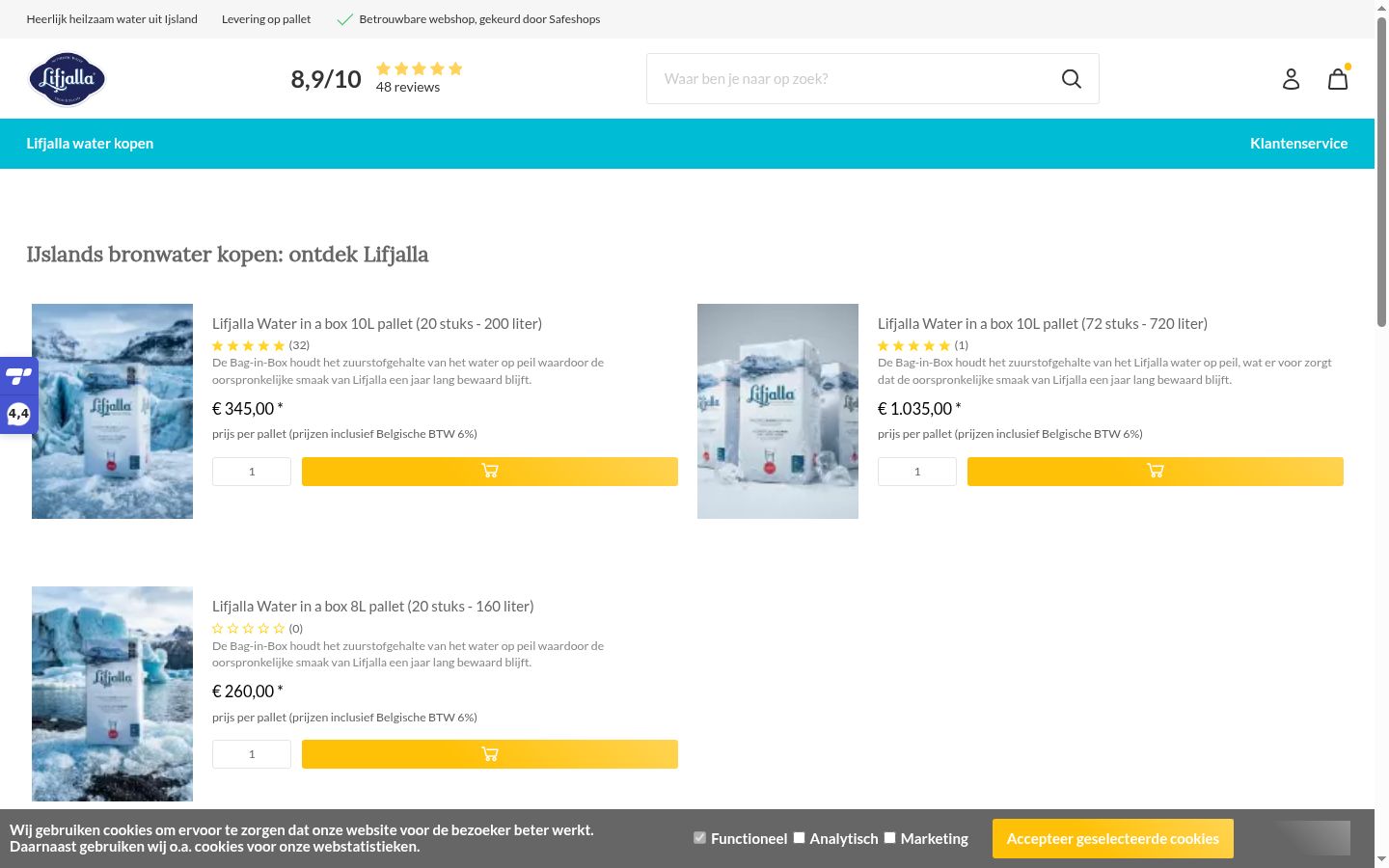Image resolution: width=1389 pixels, height=868 pixels.
Task: Click the scrollbar down arrow
Action: [x=1381, y=858]
